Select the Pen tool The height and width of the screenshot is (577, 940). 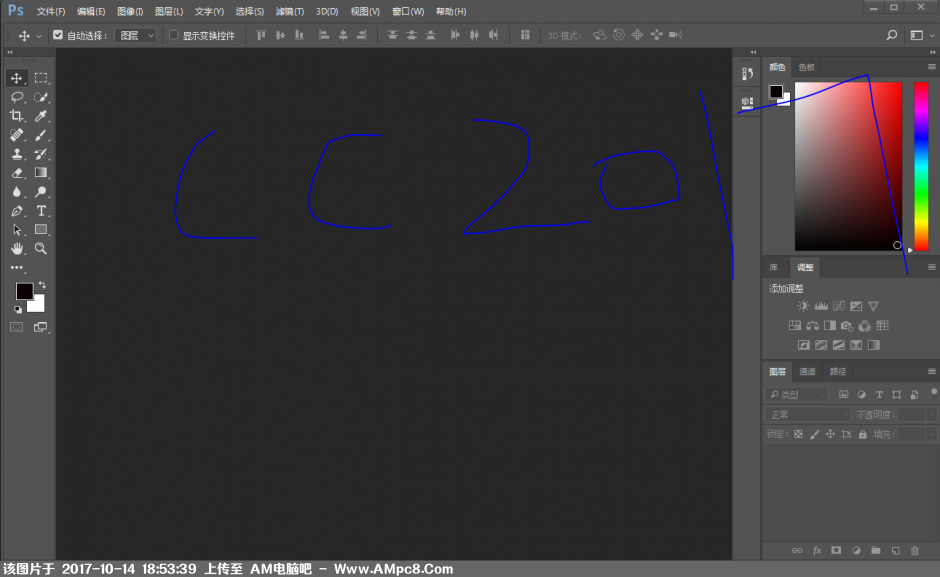(16, 211)
